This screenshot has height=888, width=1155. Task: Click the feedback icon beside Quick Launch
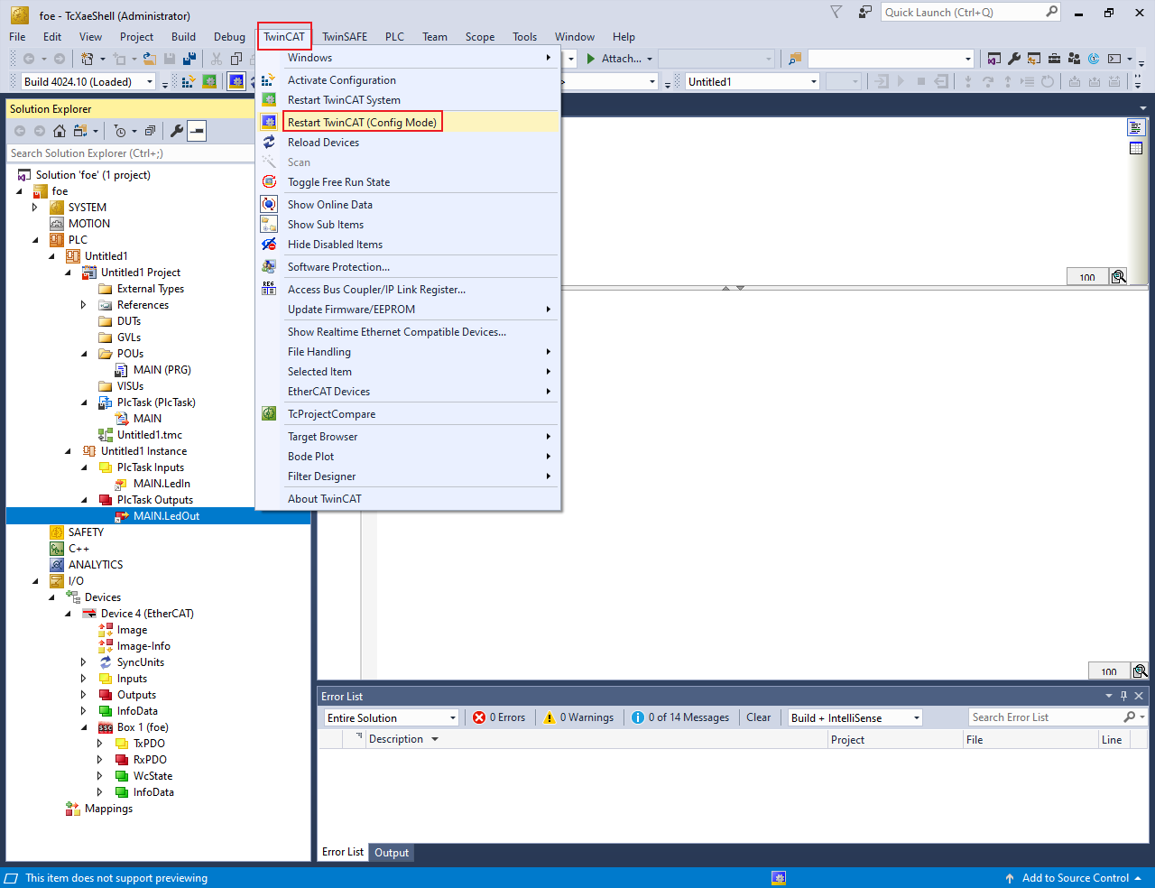click(x=865, y=12)
